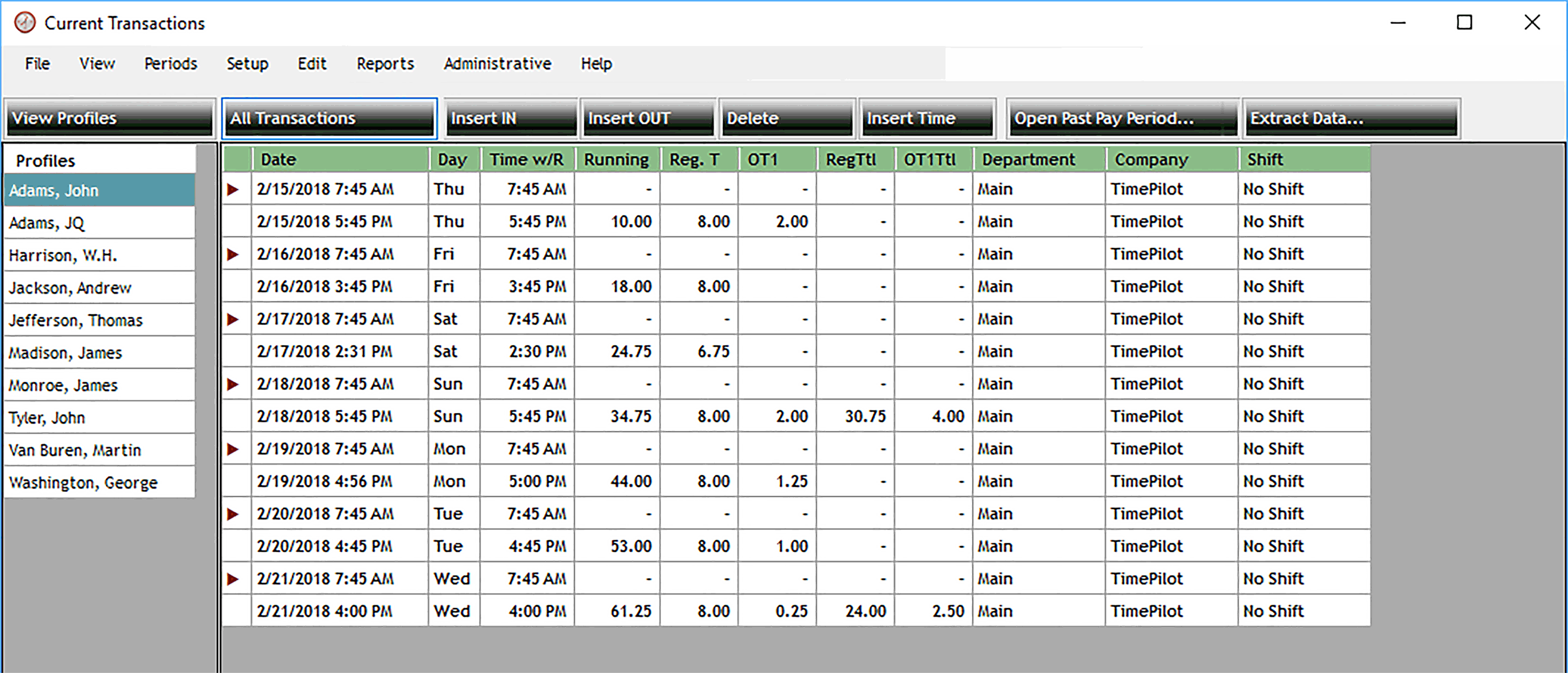Click the red arrow marker for 2/21/2018

[x=233, y=579]
